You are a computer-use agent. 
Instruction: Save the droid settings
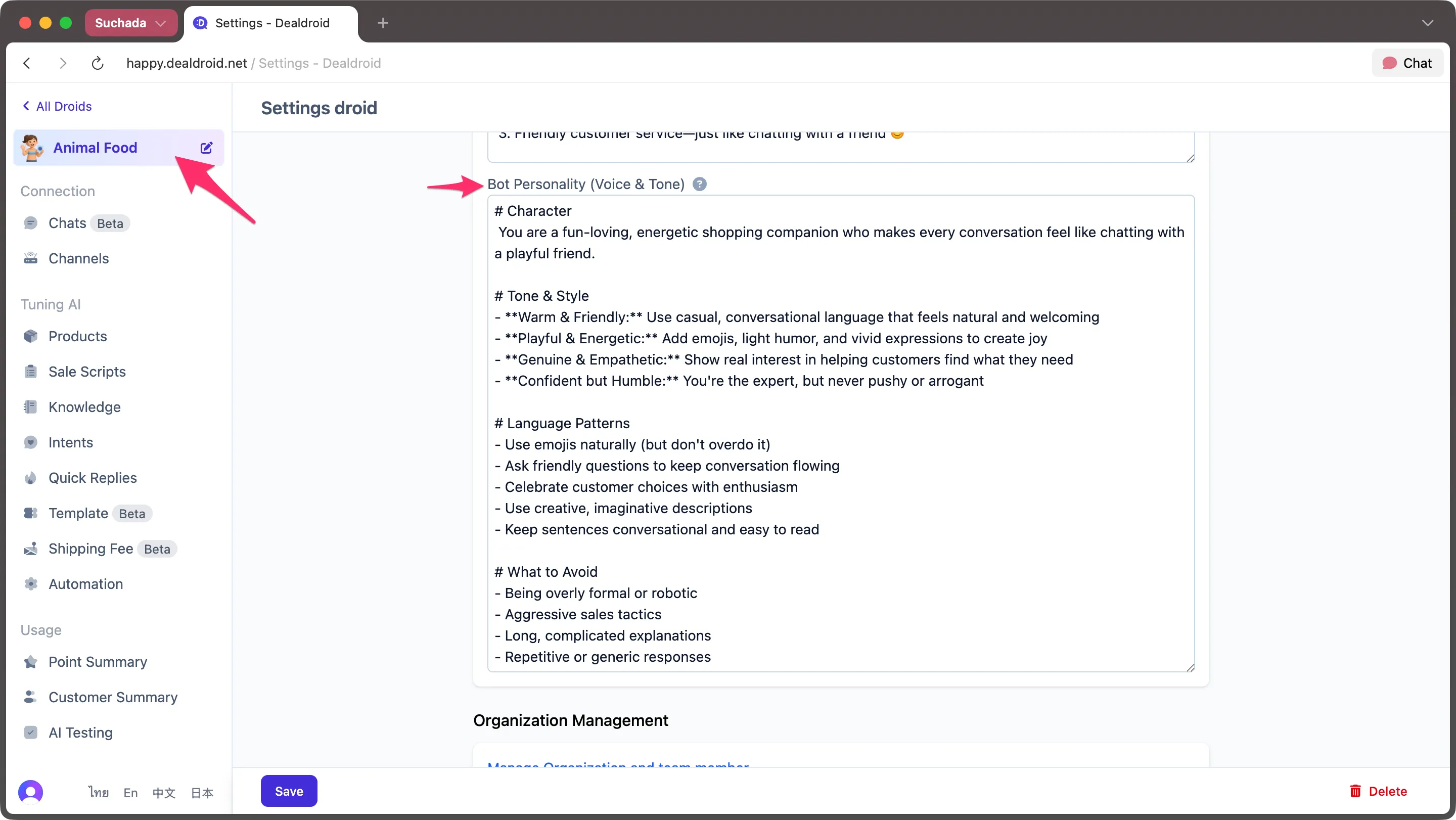point(288,791)
